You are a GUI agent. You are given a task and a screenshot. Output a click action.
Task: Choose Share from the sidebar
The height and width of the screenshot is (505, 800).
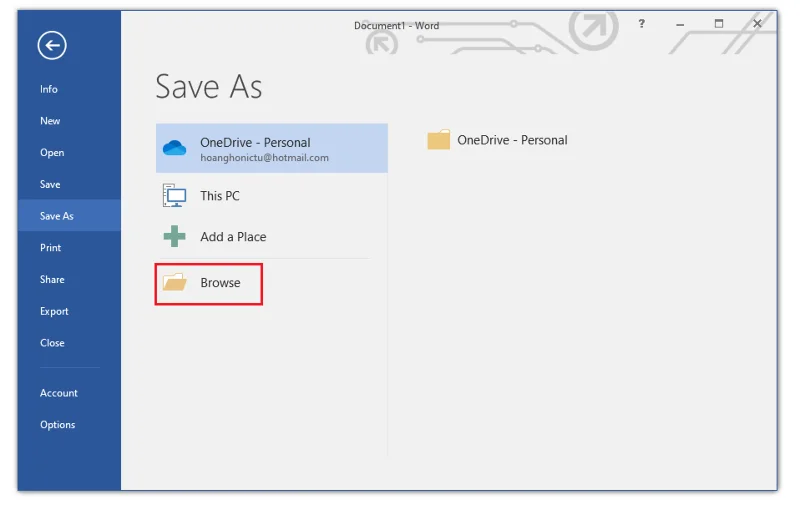(x=52, y=280)
